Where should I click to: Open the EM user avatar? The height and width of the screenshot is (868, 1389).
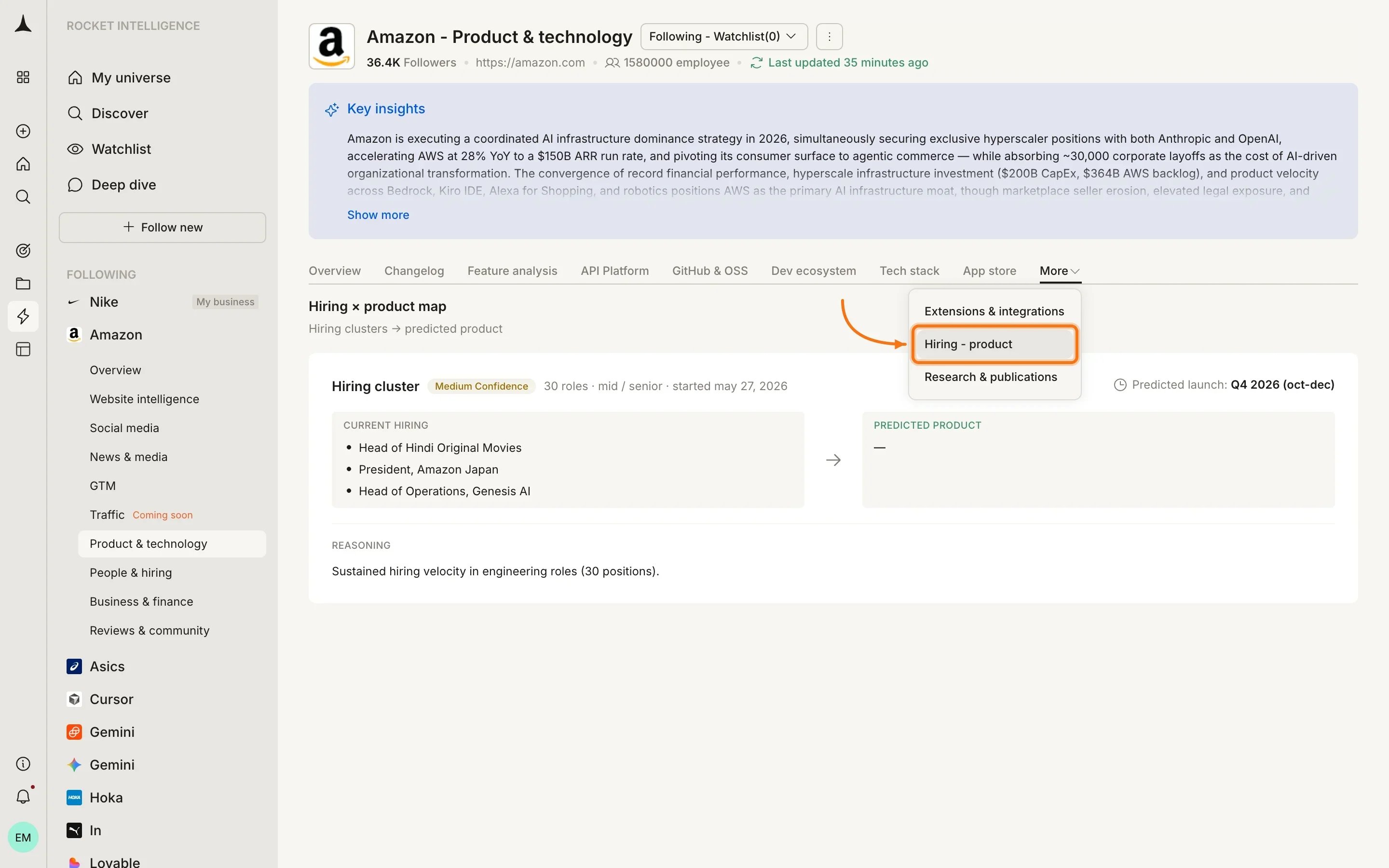tap(23, 838)
